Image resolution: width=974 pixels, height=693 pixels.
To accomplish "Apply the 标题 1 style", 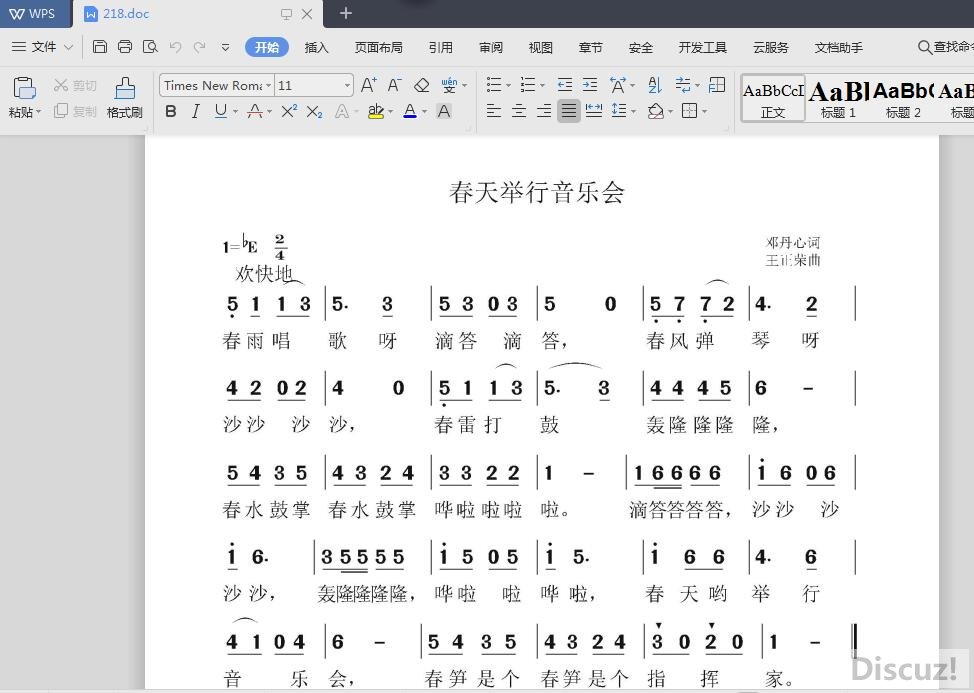I will click(x=838, y=99).
